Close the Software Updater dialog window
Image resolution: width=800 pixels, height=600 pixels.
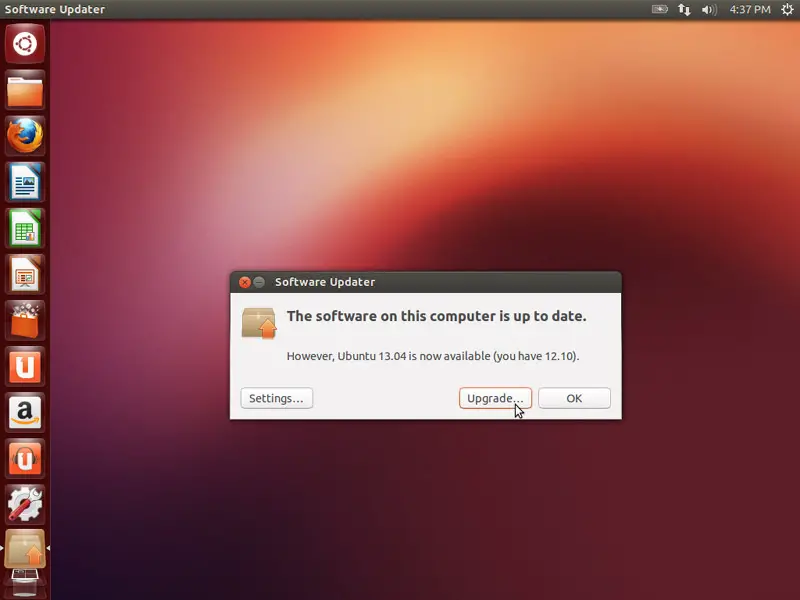click(245, 282)
